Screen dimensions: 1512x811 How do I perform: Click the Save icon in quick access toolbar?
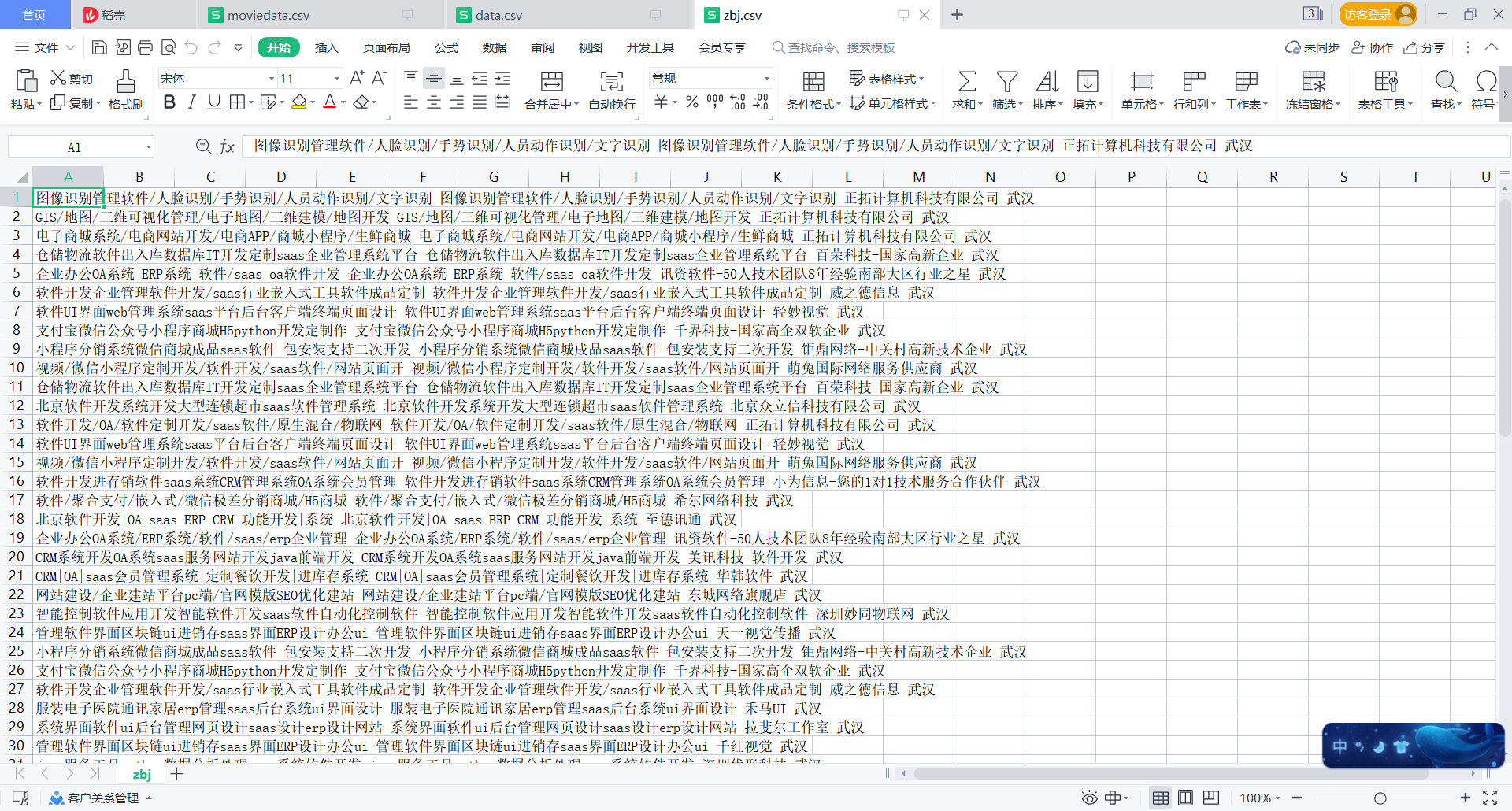tap(99, 47)
